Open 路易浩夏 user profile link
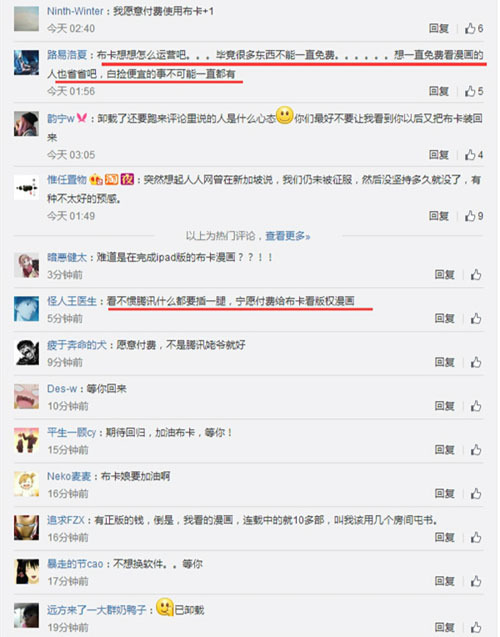 (x=67, y=55)
